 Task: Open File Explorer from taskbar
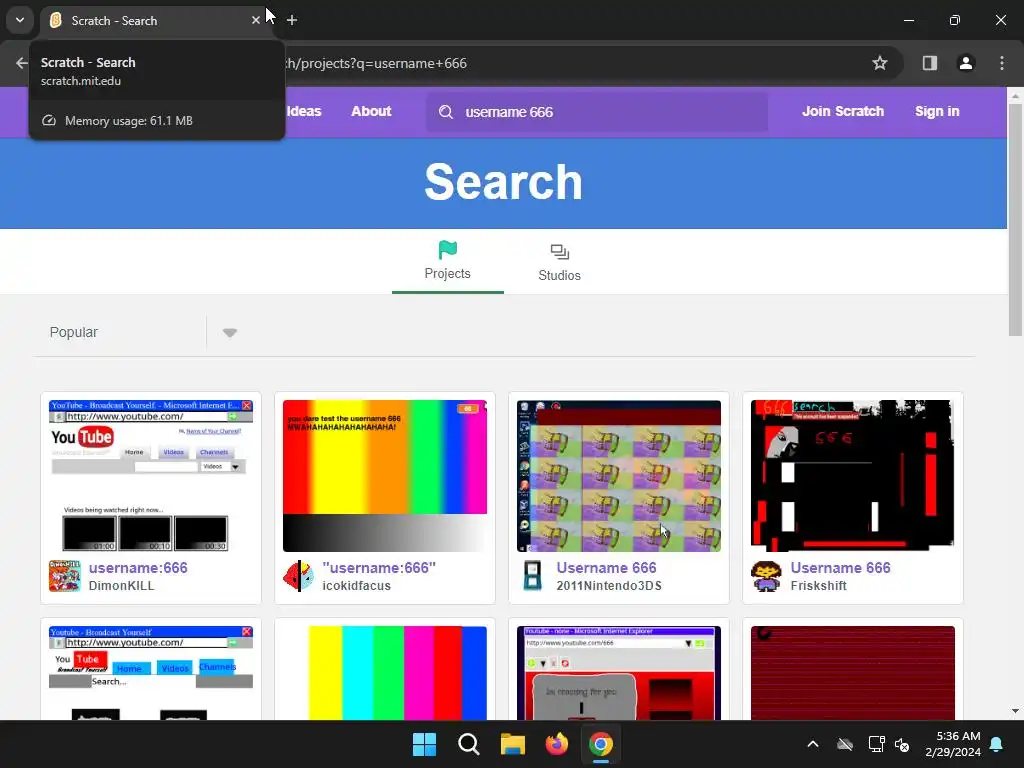(513, 744)
